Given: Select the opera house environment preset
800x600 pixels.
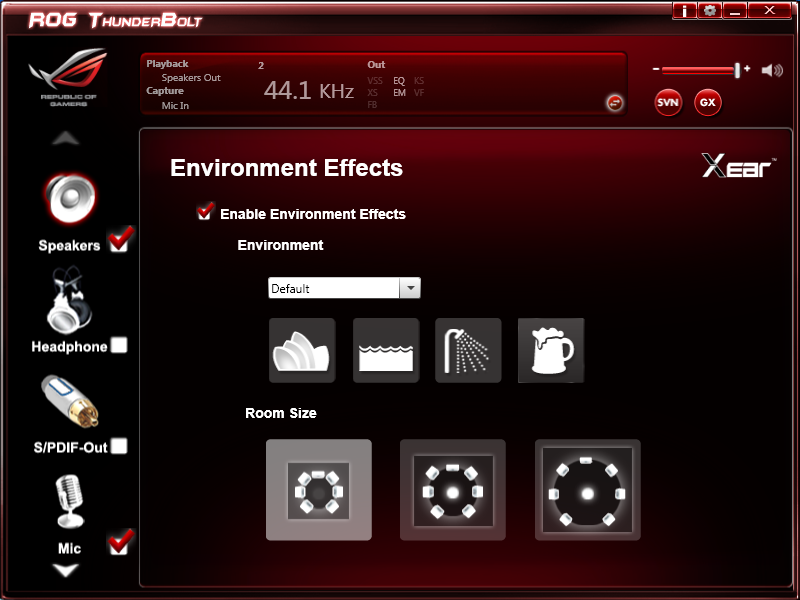Looking at the screenshot, I should [x=302, y=351].
